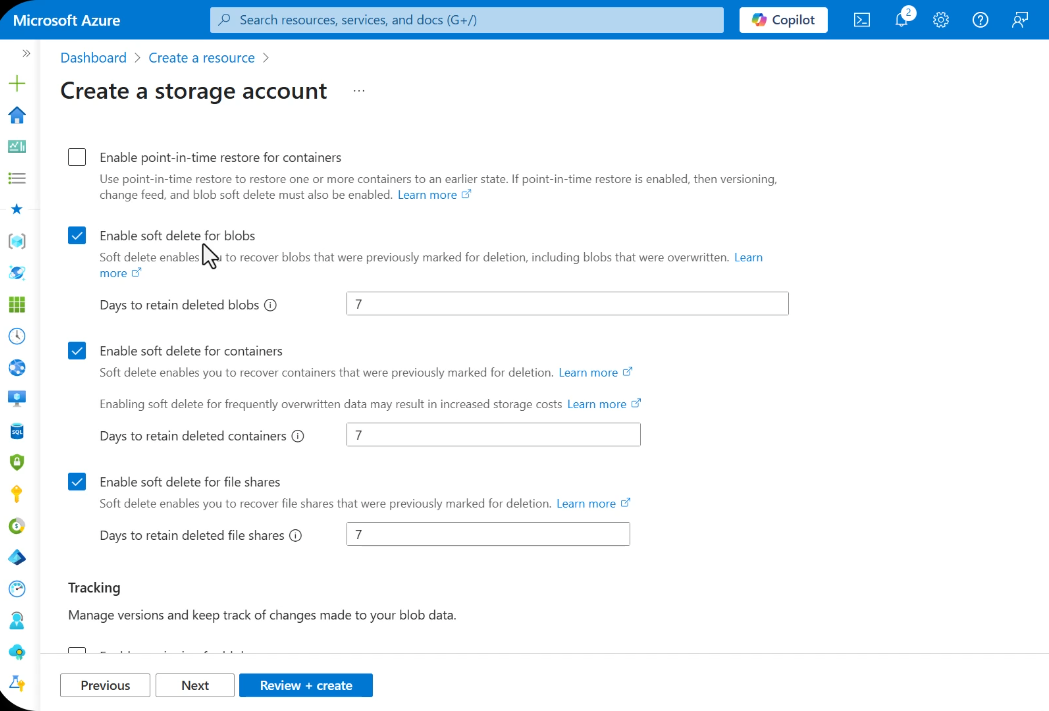The width and height of the screenshot is (1049, 711).
Task: Disable soft delete for blobs
Action: pos(77,235)
